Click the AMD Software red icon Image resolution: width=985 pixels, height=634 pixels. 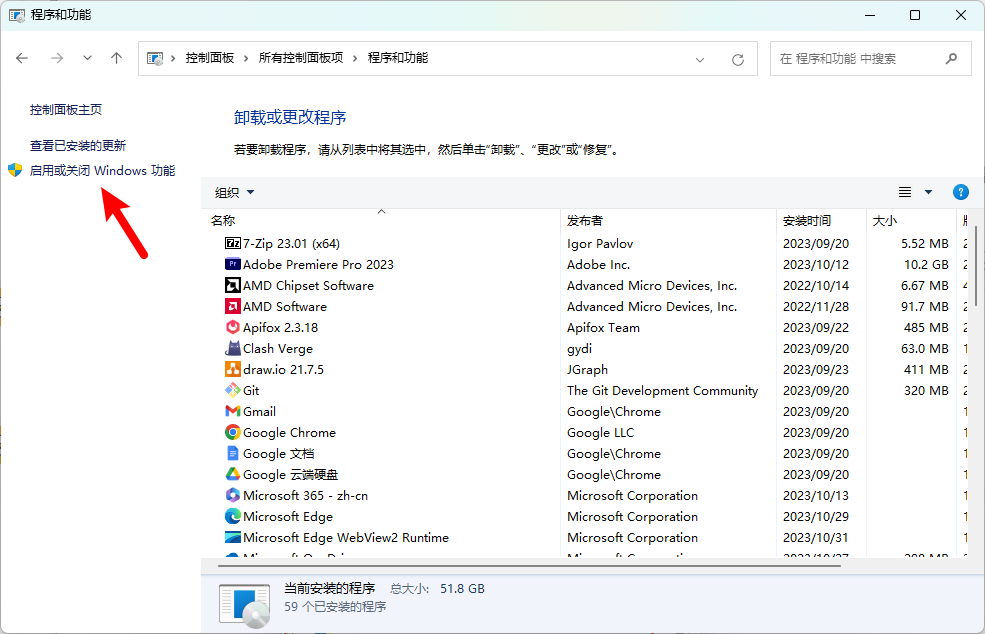[232, 306]
